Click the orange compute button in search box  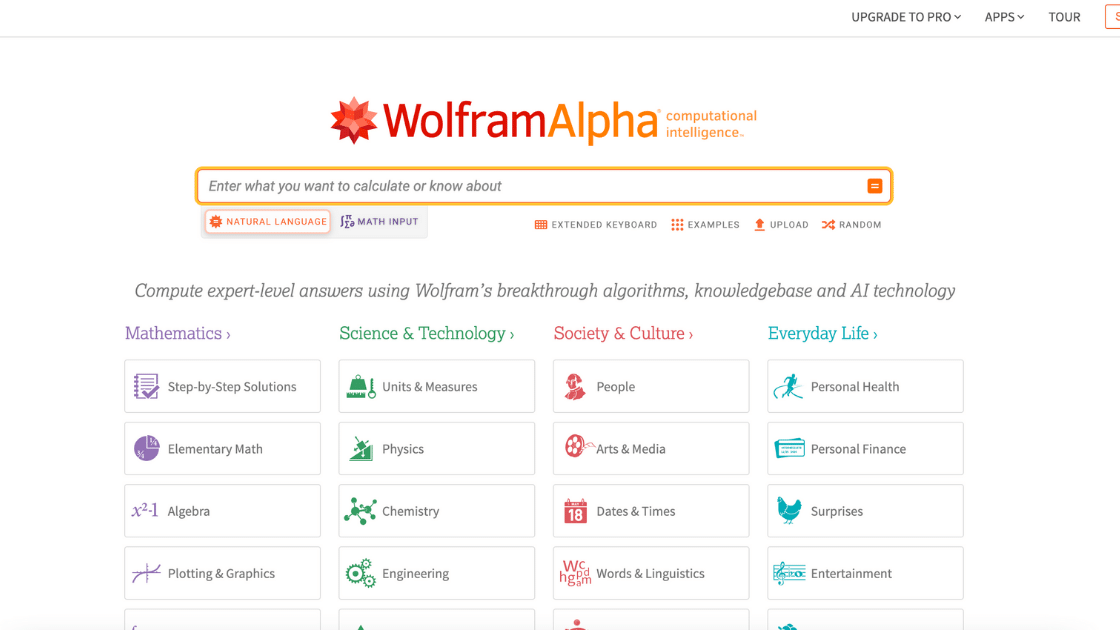(874, 186)
